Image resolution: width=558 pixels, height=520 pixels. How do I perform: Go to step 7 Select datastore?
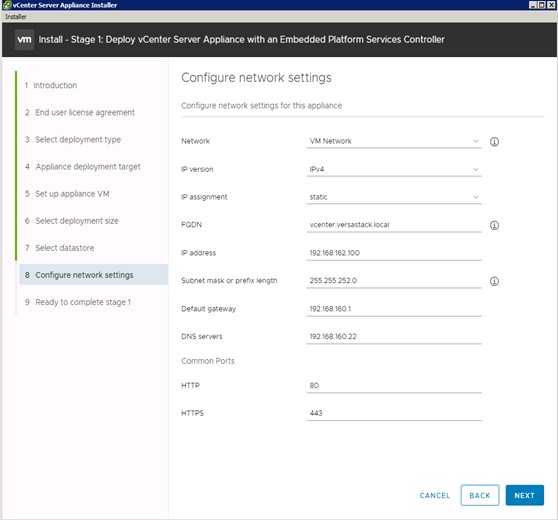pyautogui.click(x=59, y=248)
